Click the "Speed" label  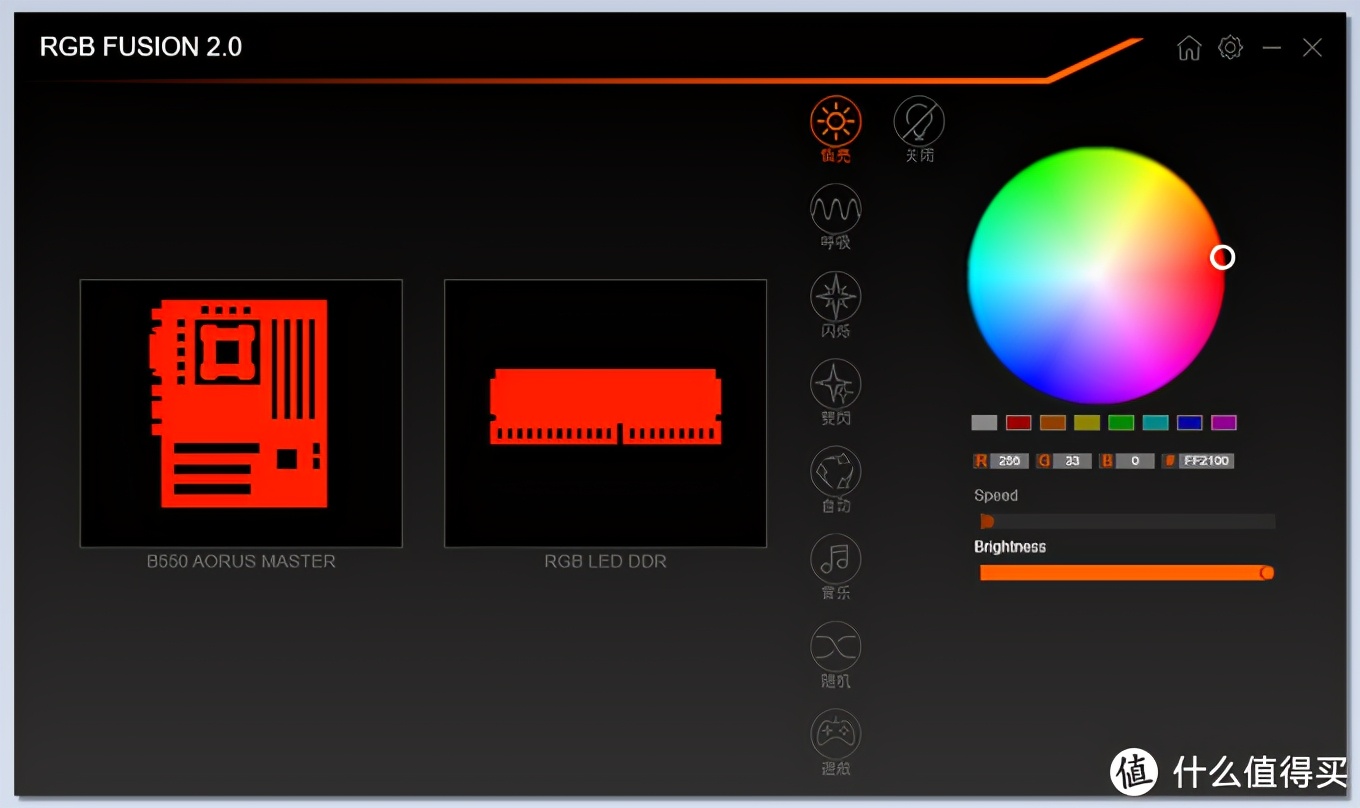[996, 496]
